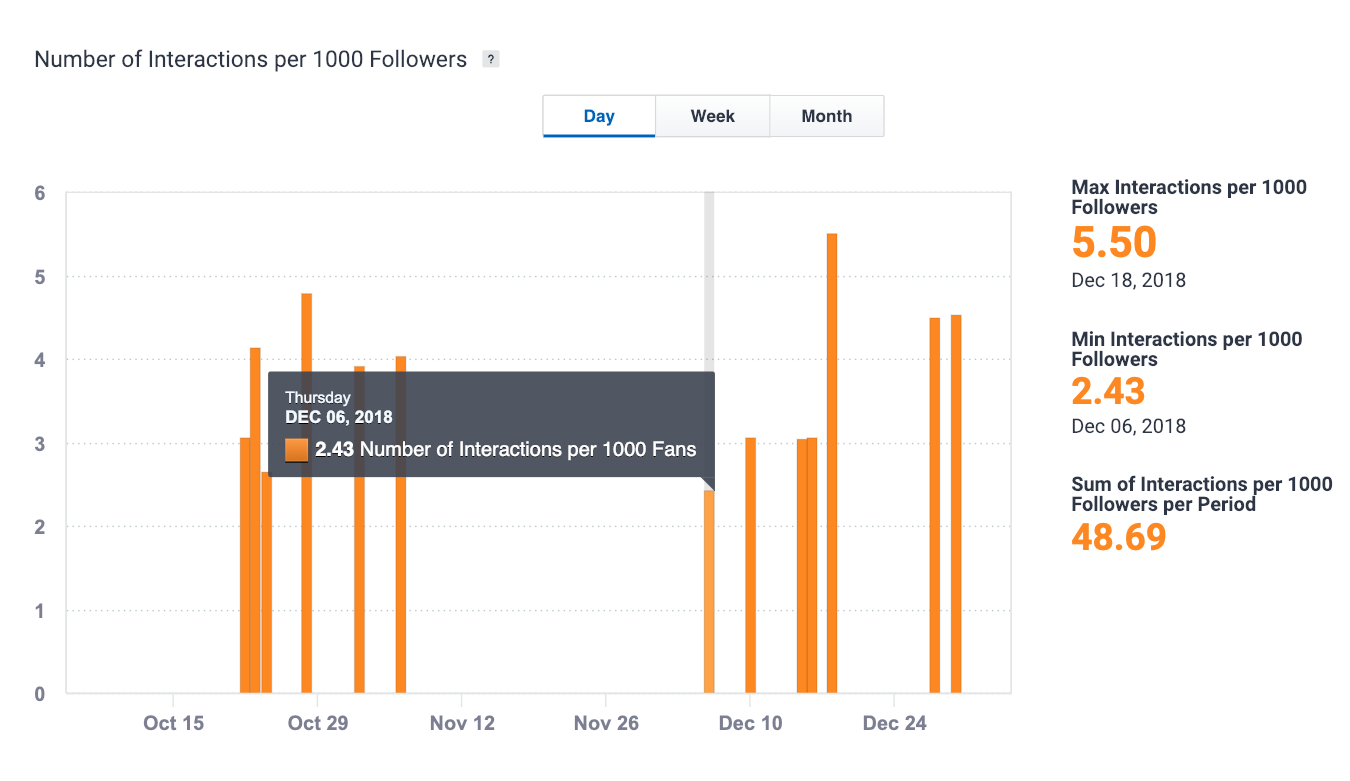The height and width of the screenshot is (781, 1350).
Task: Click the Sum of Interactions value 48.69
Action: (1119, 537)
